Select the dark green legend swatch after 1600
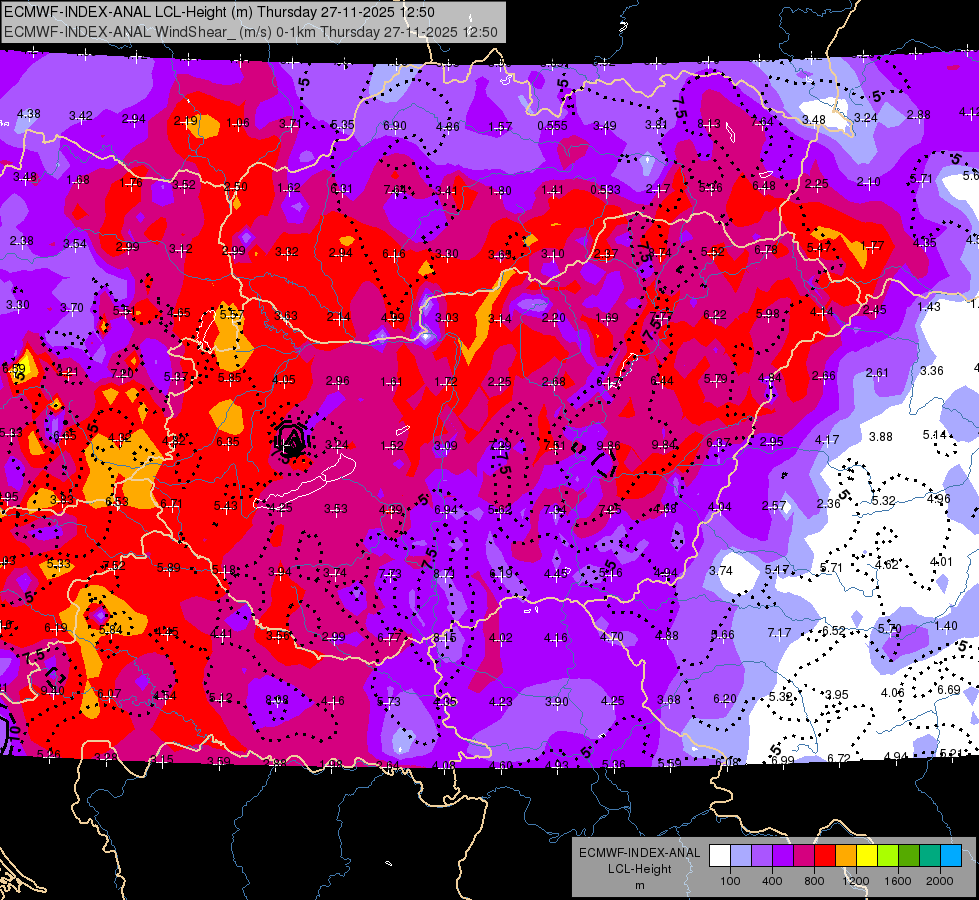The height and width of the screenshot is (900, 979). click(x=910, y=855)
